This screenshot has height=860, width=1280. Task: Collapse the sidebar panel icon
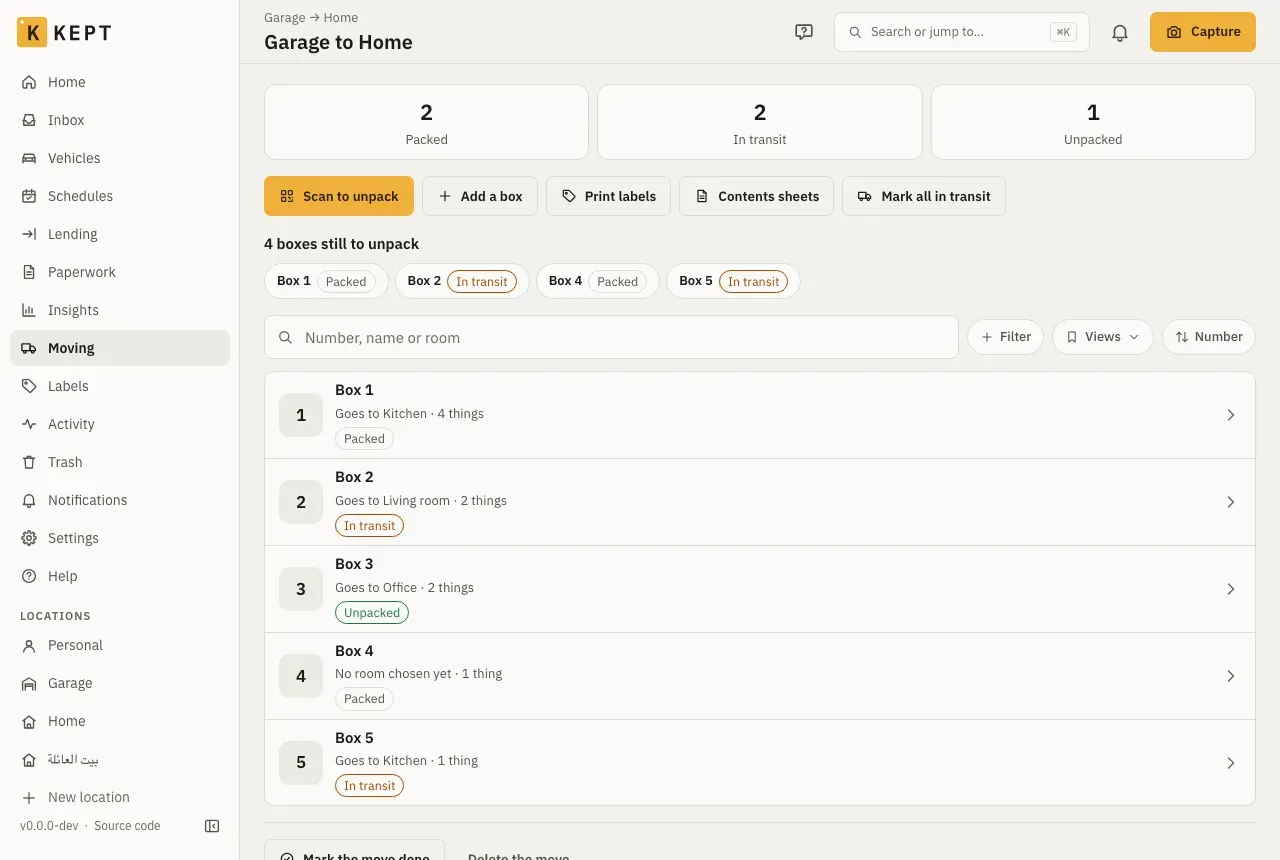212,826
